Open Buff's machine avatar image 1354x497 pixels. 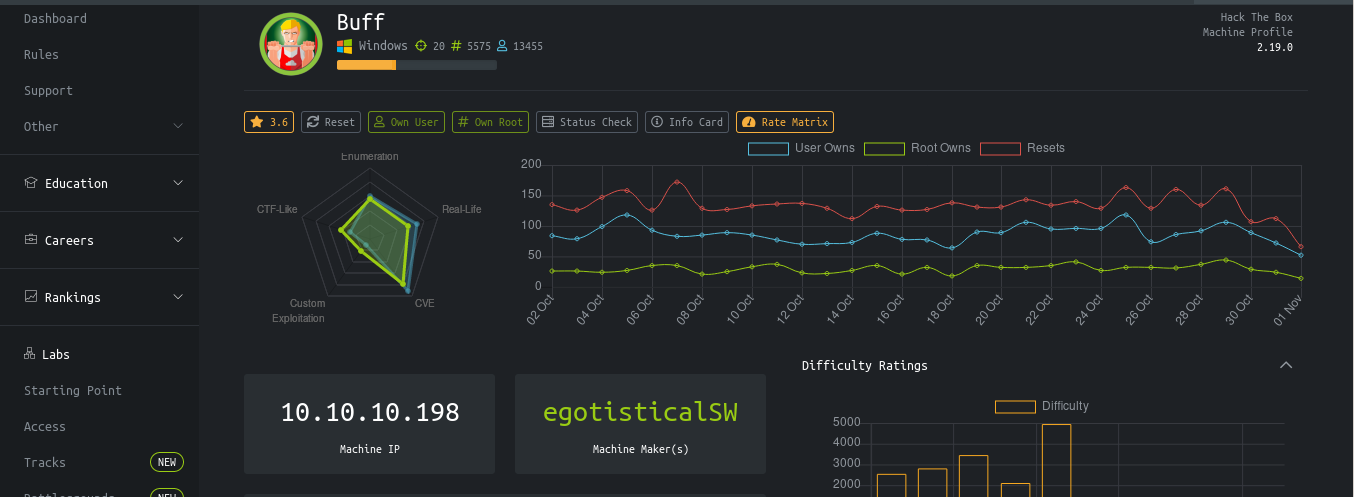point(291,44)
